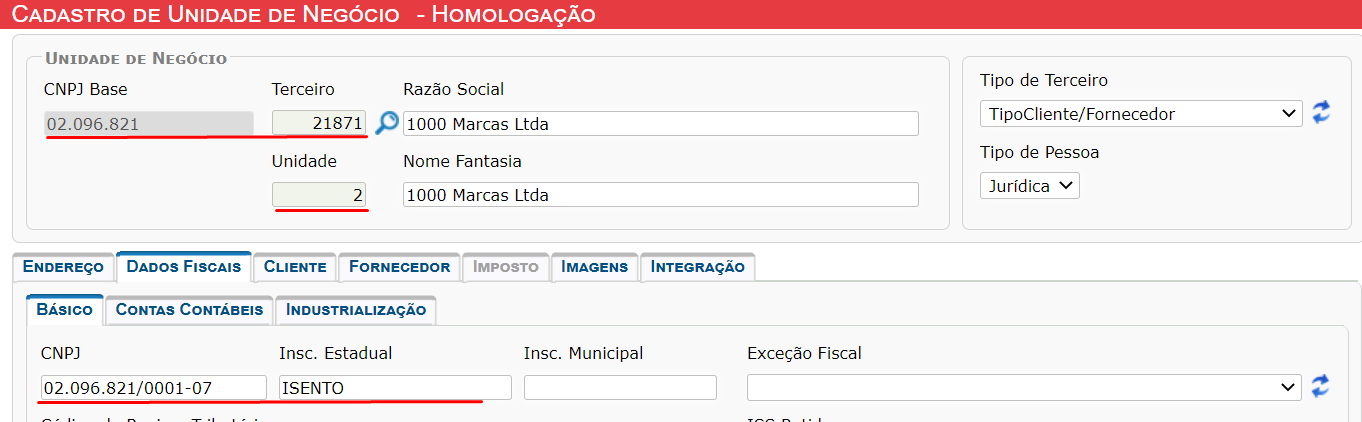Click the Insc. Estadual field showing ISENTO
This screenshot has width=1362, height=422.
[x=395, y=388]
